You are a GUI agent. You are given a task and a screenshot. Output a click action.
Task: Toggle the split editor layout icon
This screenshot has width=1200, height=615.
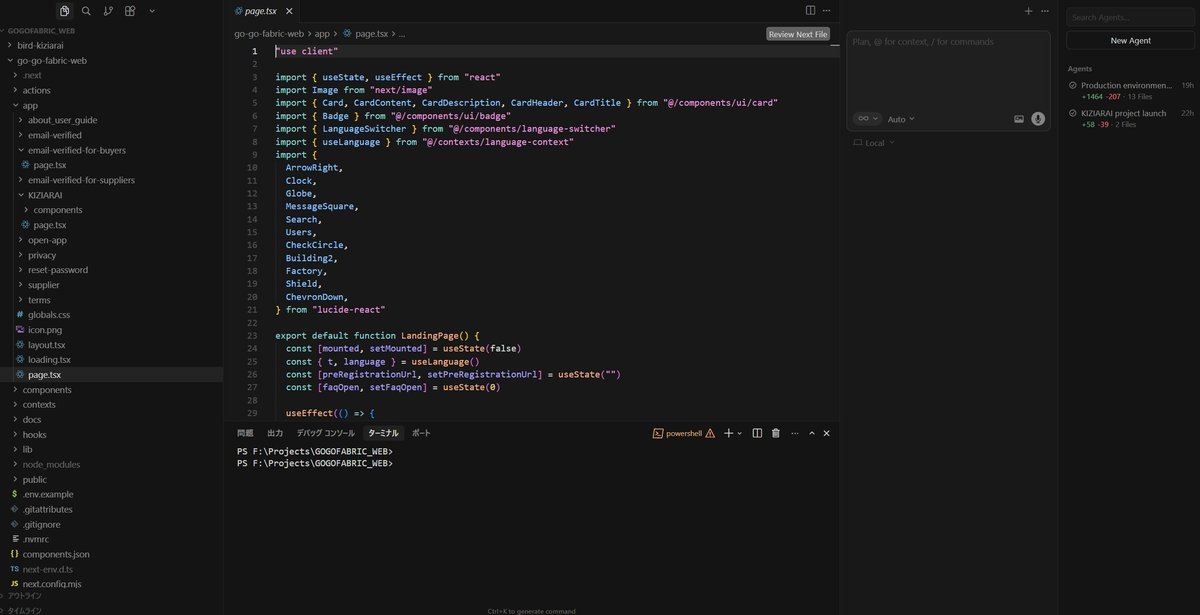click(x=810, y=10)
